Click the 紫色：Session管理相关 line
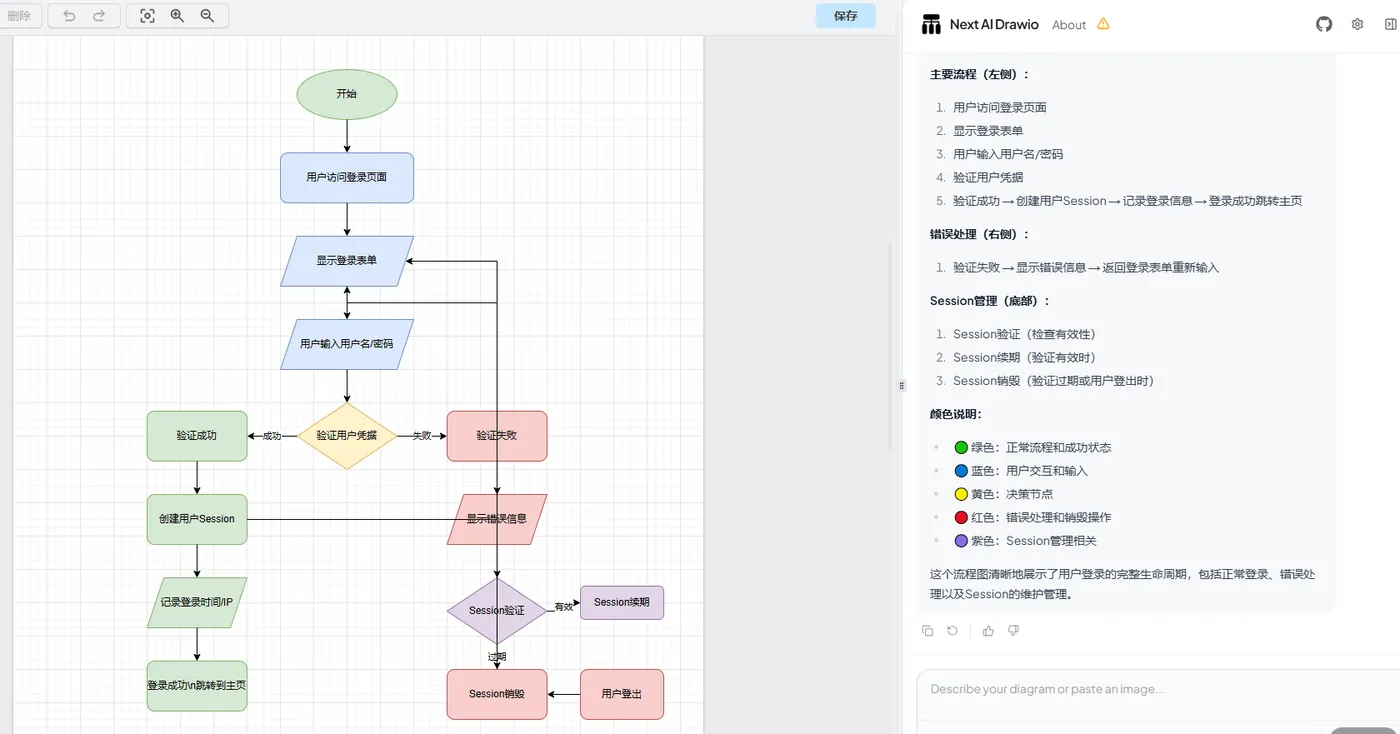This screenshot has height=734, width=1400. [x=1026, y=541]
